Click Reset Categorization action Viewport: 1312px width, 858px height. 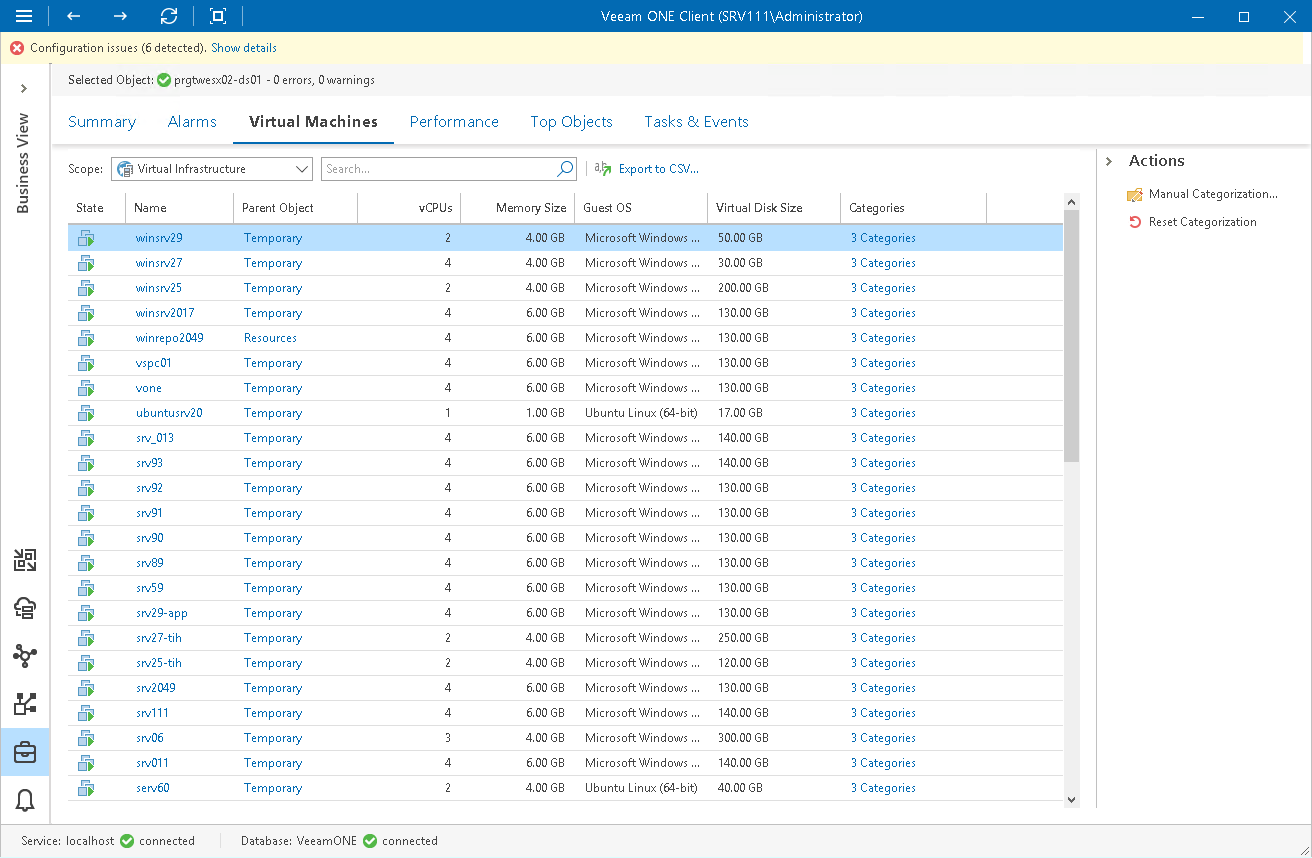tap(1202, 222)
